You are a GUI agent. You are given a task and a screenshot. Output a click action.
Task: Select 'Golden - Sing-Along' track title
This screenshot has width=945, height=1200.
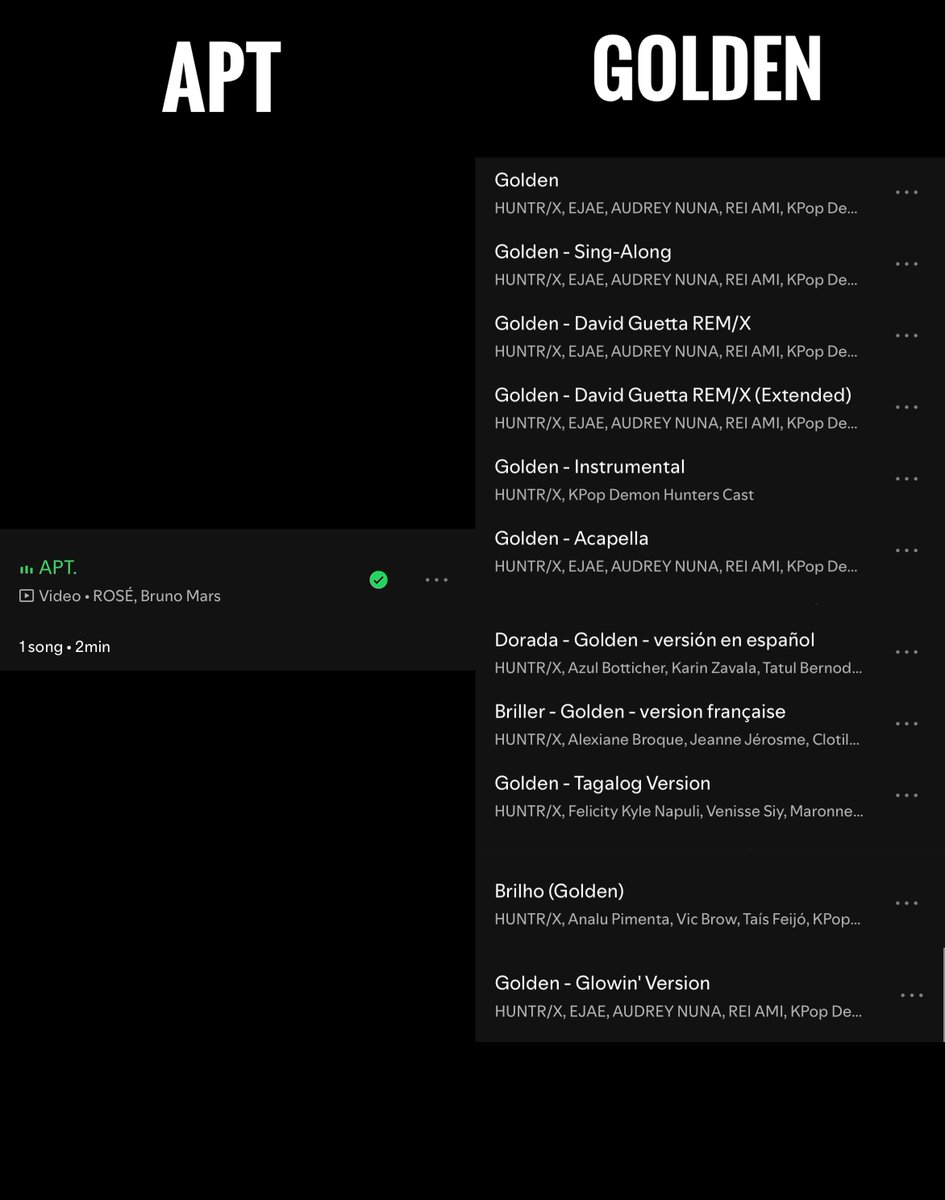[583, 252]
